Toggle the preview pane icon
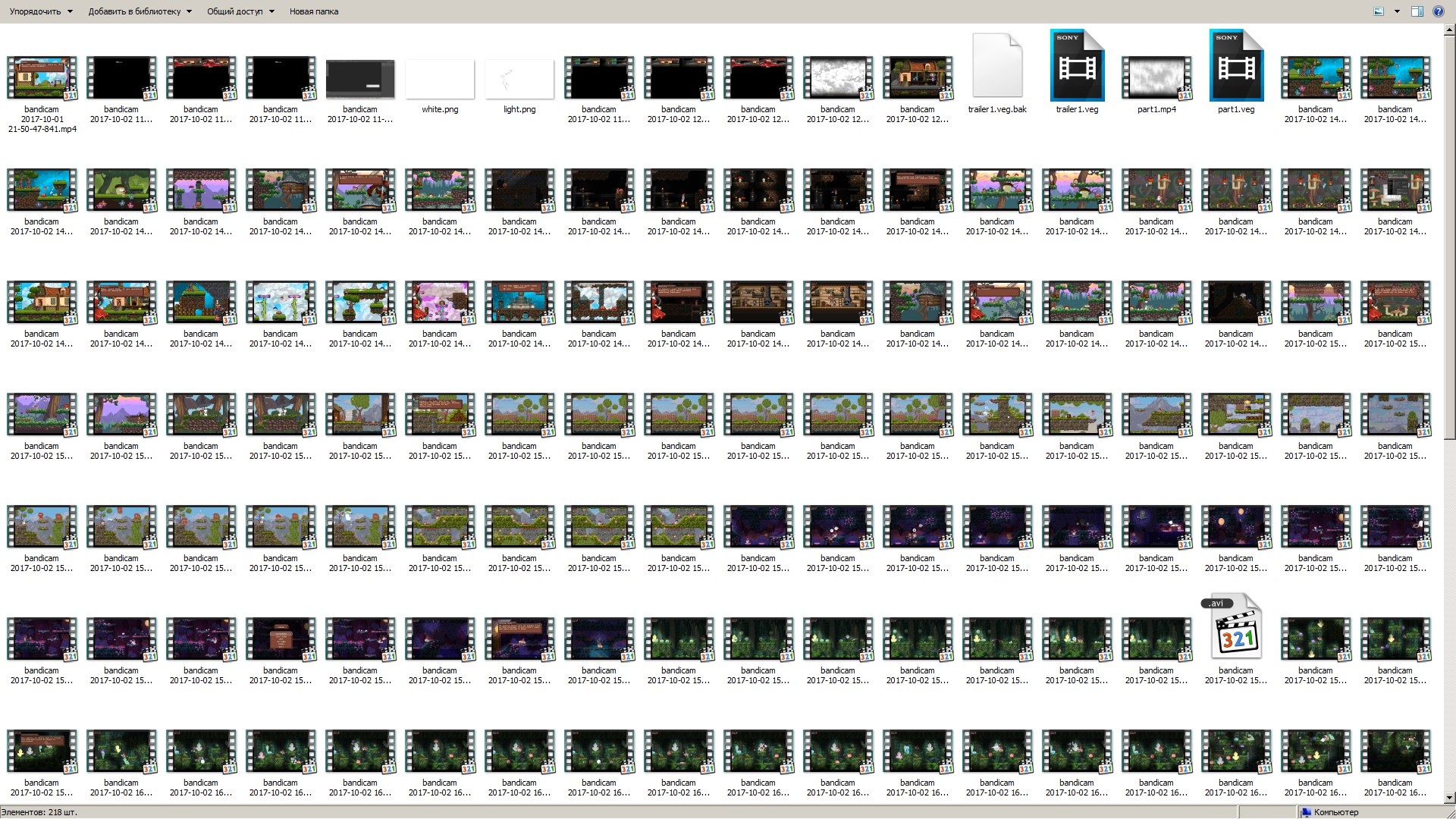The width and height of the screenshot is (1456, 819). pyautogui.click(x=1417, y=11)
